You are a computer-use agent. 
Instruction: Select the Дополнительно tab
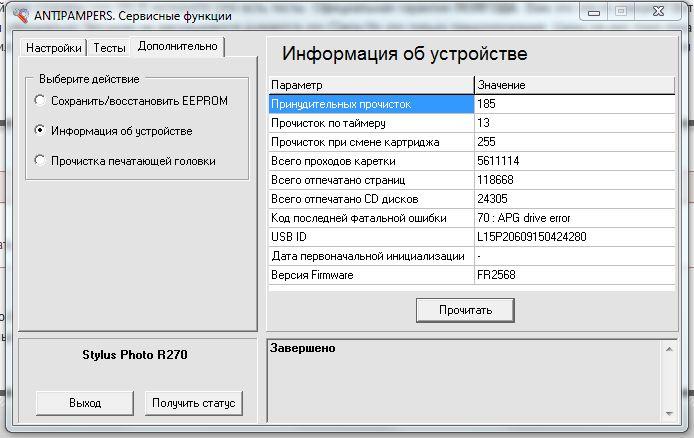[177, 46]
